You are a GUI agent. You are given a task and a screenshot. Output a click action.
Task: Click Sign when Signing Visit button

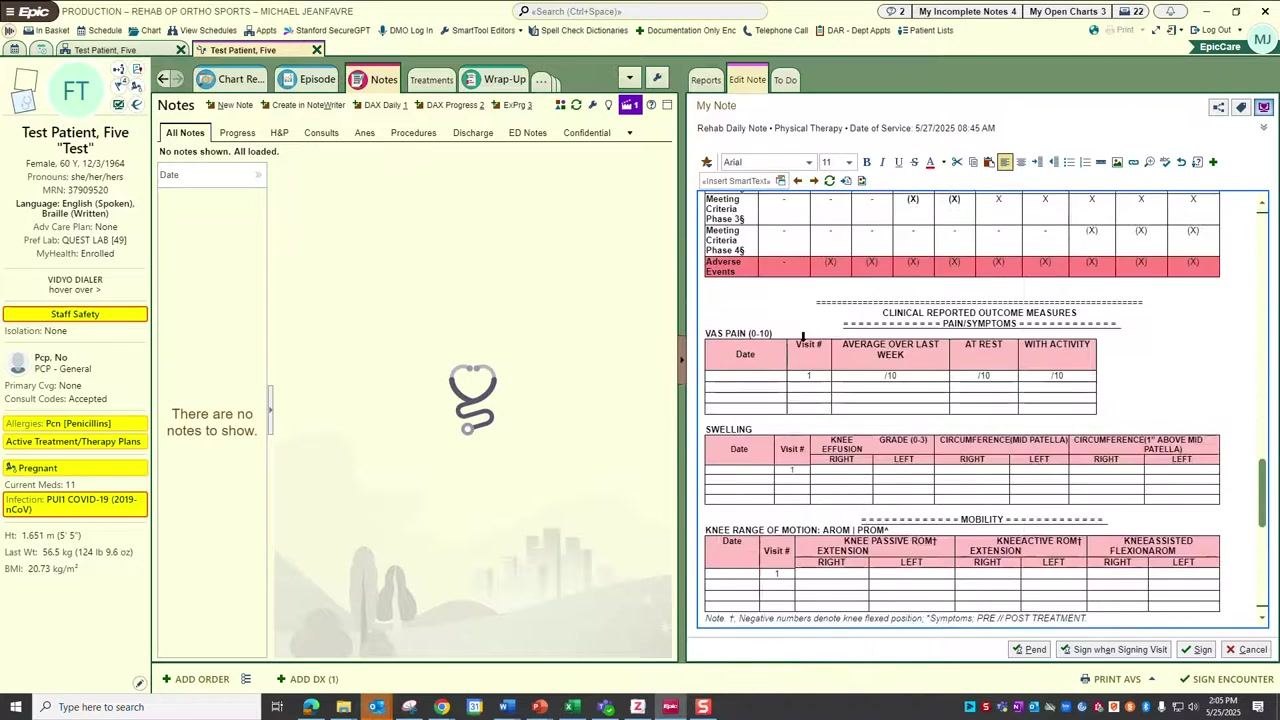pyautogui.click(x=1113, y=650)
